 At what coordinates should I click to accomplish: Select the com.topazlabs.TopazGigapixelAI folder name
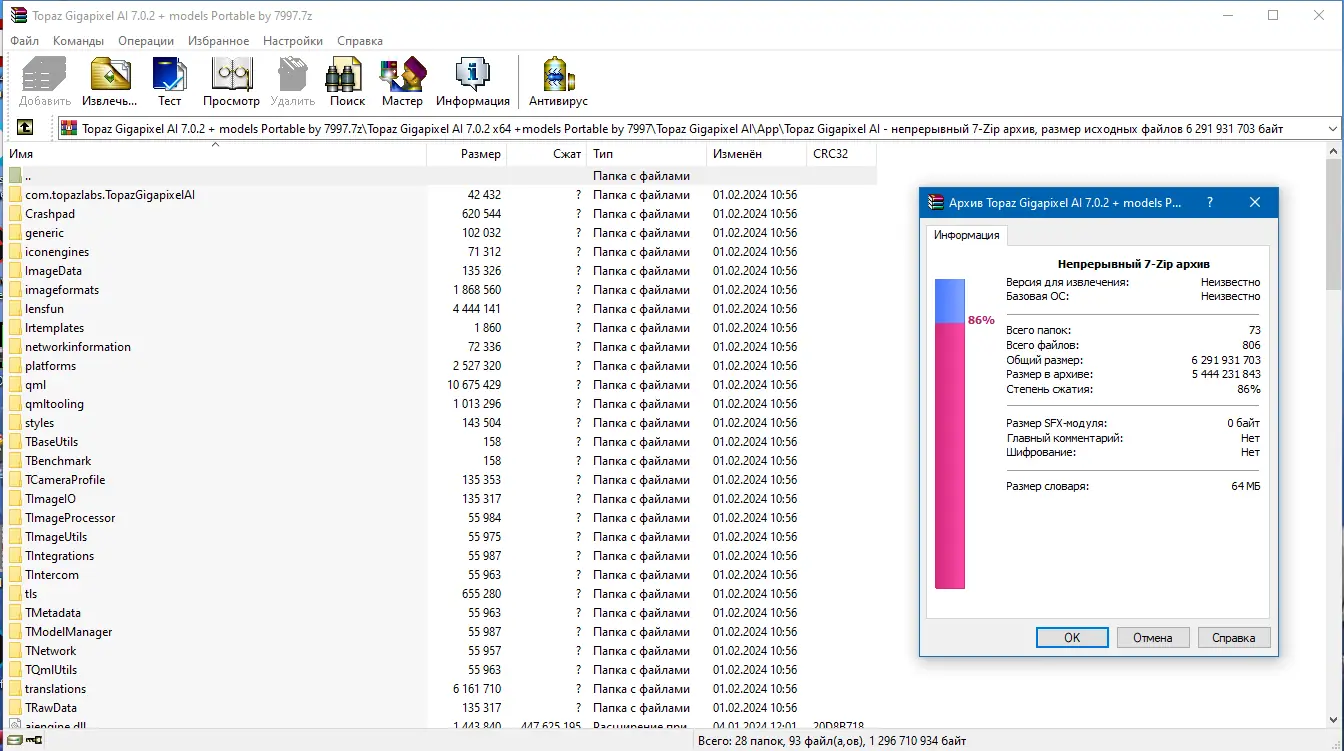[110, 195]
